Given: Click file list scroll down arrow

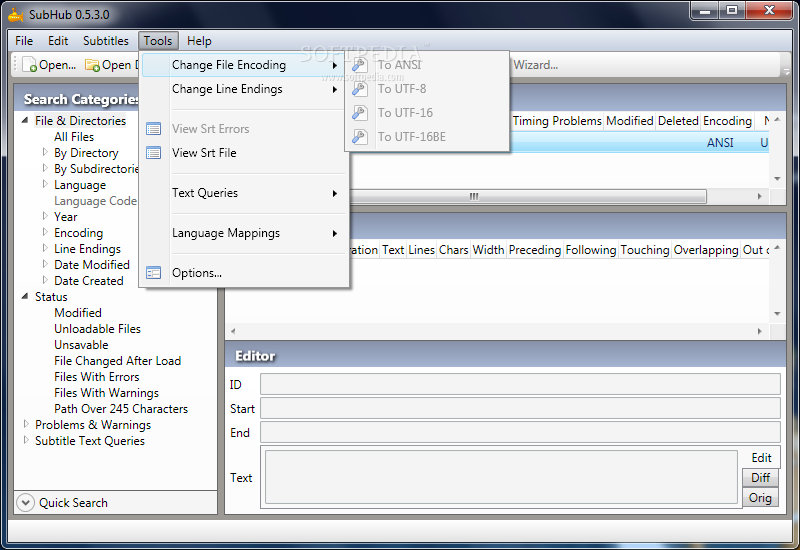Looking at the screenshot, I should 777,179.
